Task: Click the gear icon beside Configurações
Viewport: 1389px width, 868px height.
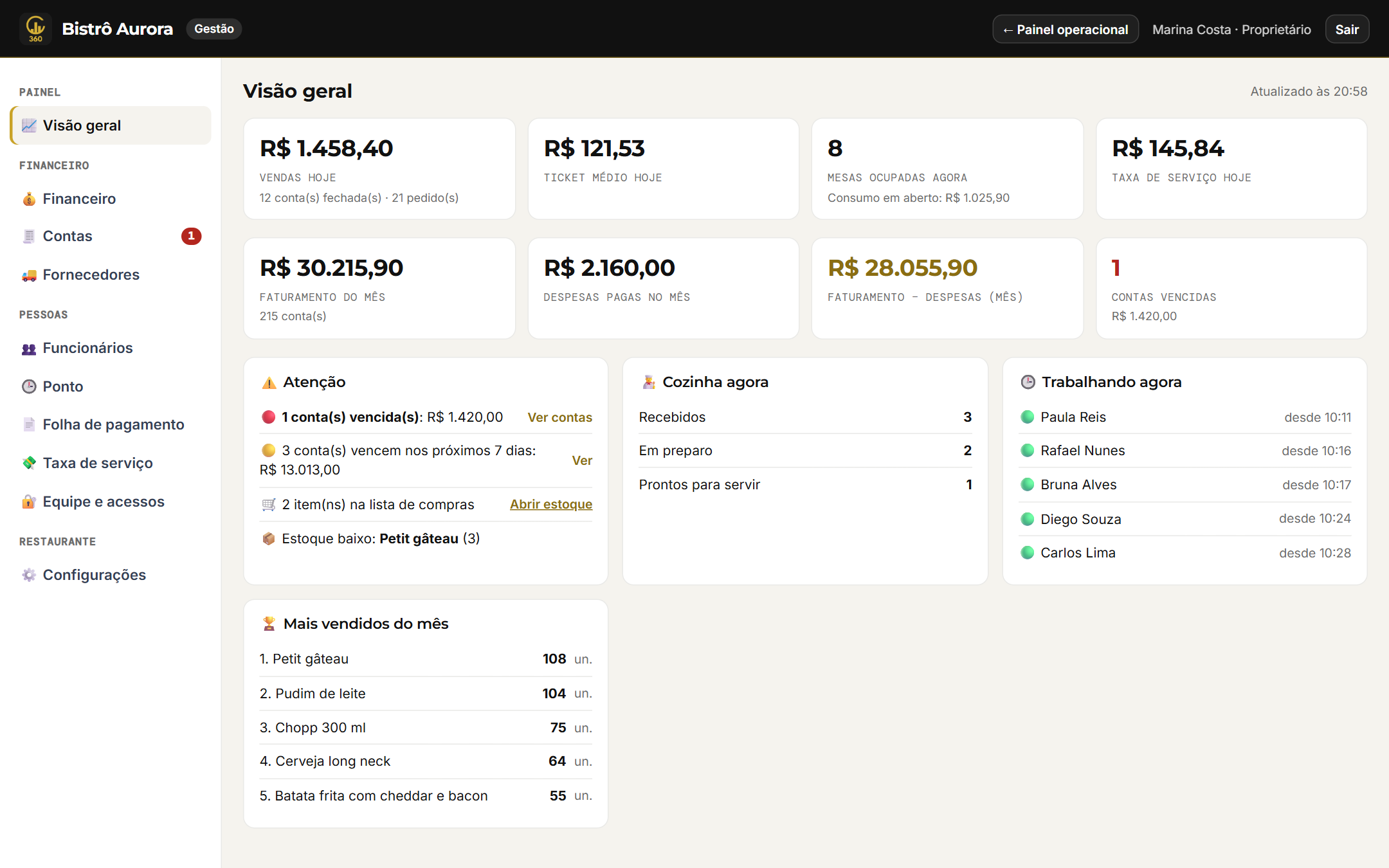Action: tap(29, 575)
